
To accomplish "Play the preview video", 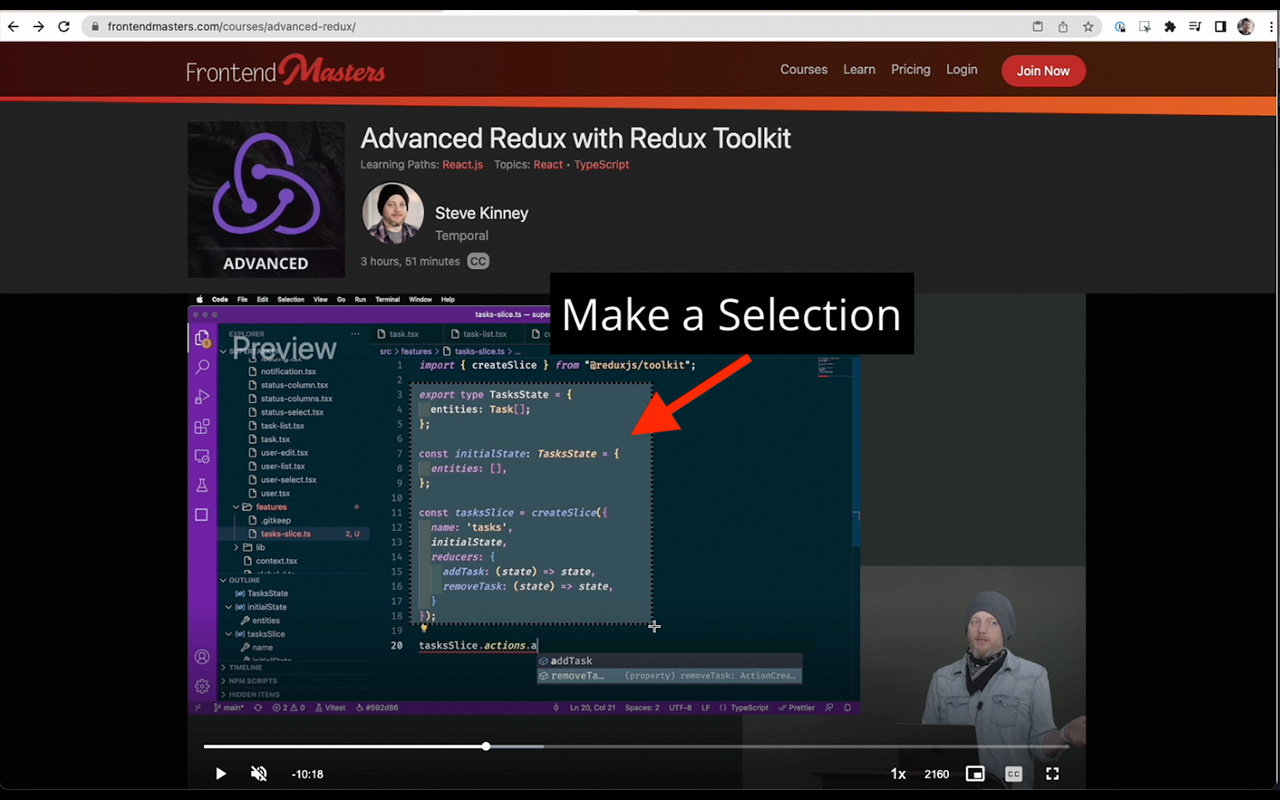I will tap(220, 774).
